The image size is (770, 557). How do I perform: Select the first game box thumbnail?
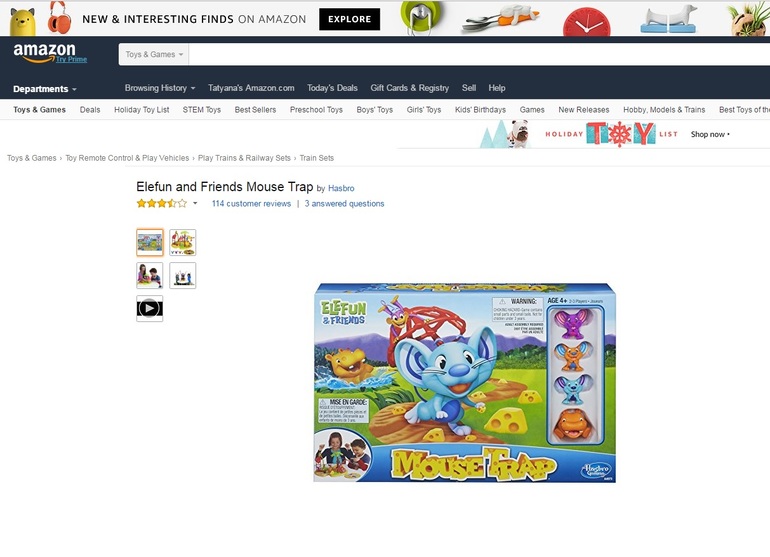tap(150, 242)
